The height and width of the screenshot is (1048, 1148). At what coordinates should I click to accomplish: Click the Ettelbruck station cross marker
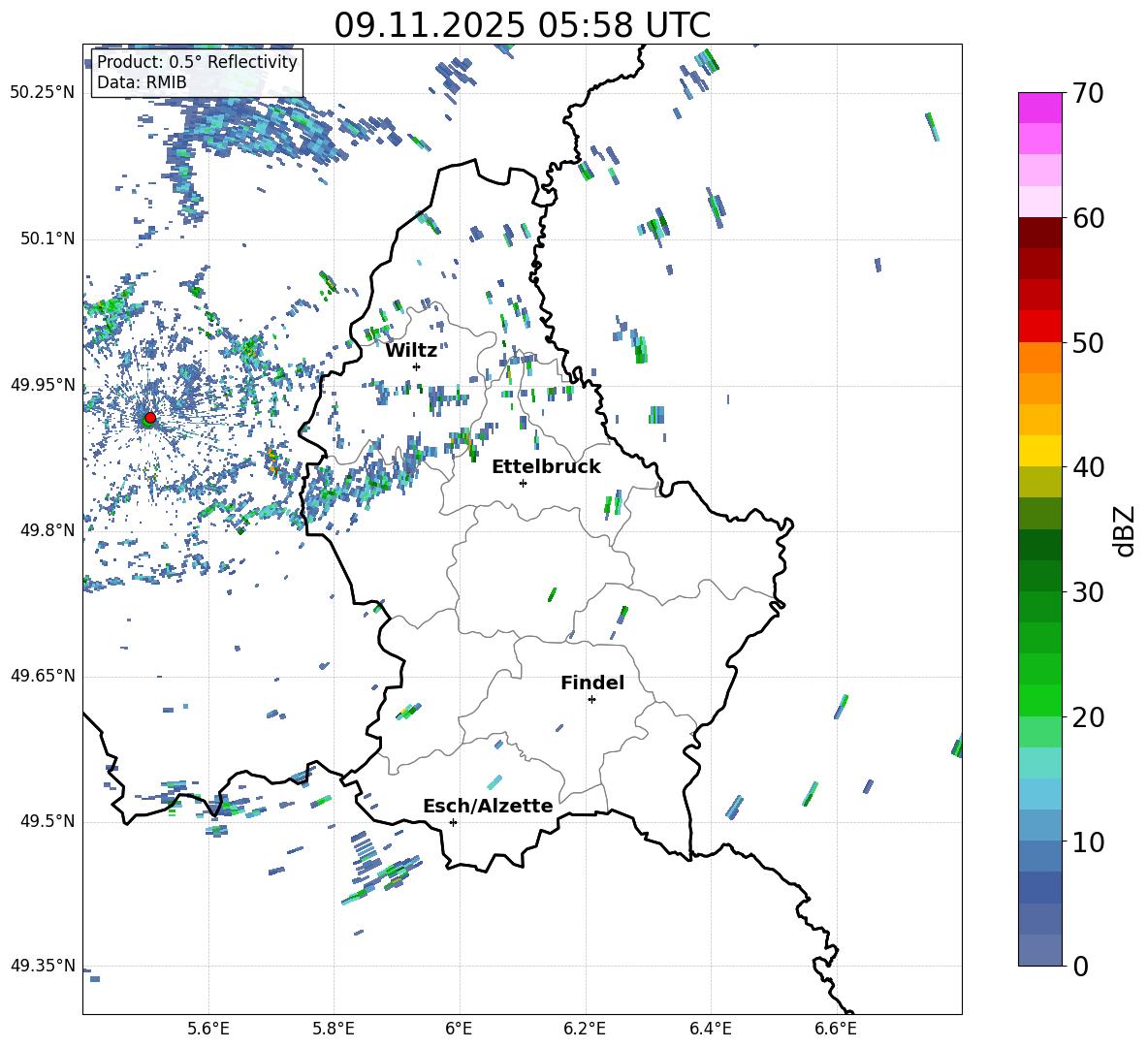523,483
